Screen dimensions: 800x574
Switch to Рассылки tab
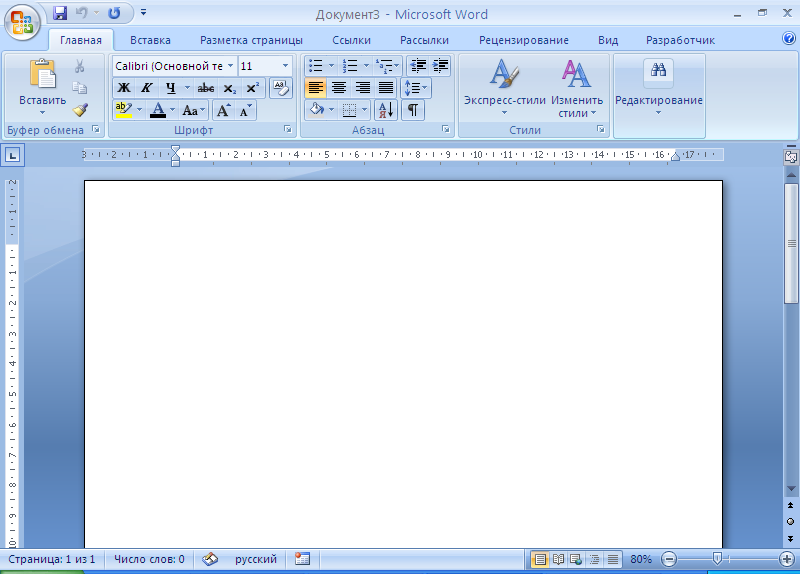tap(424, 40)
